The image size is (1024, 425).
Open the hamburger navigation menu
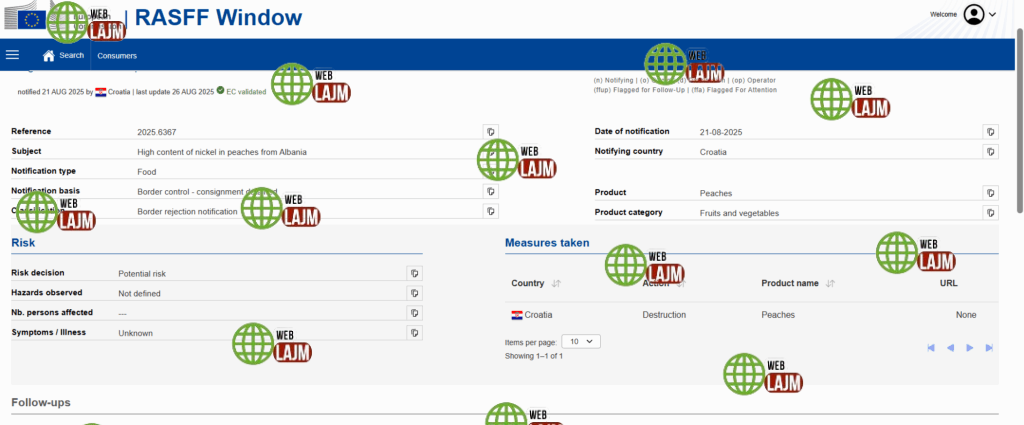pyautogui.click(x=12, y=55)
